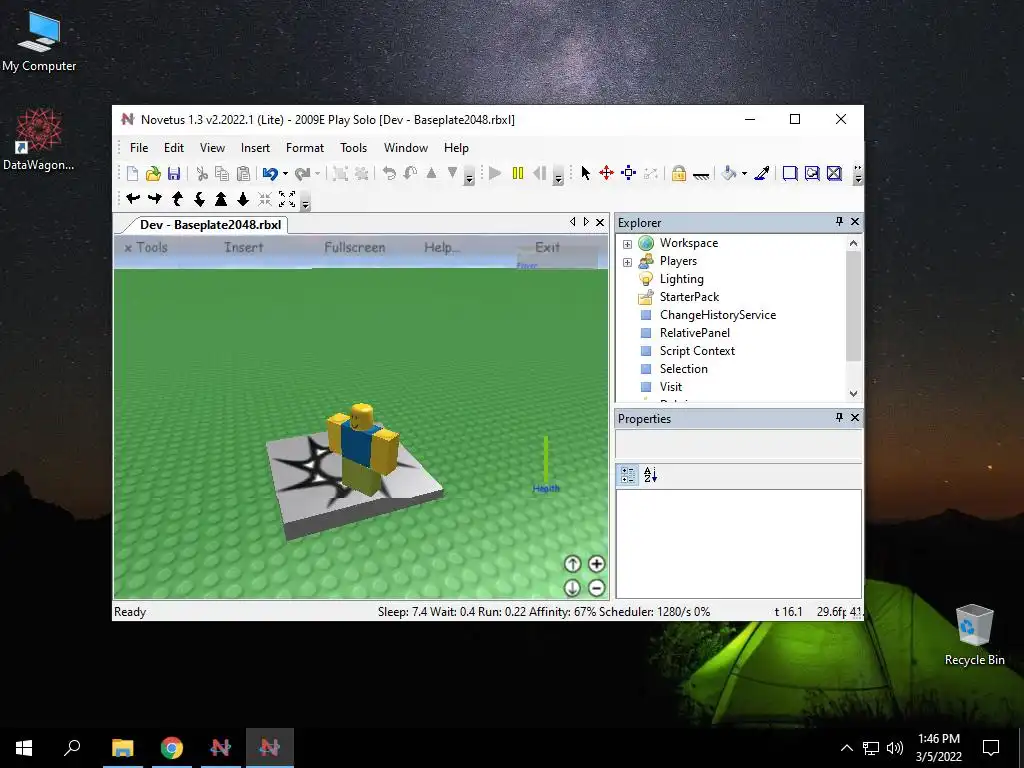This screenshot has width=1024, height=768.
Task: Open File Explorer from the taskbar
Action: click(x=123, y=748)
